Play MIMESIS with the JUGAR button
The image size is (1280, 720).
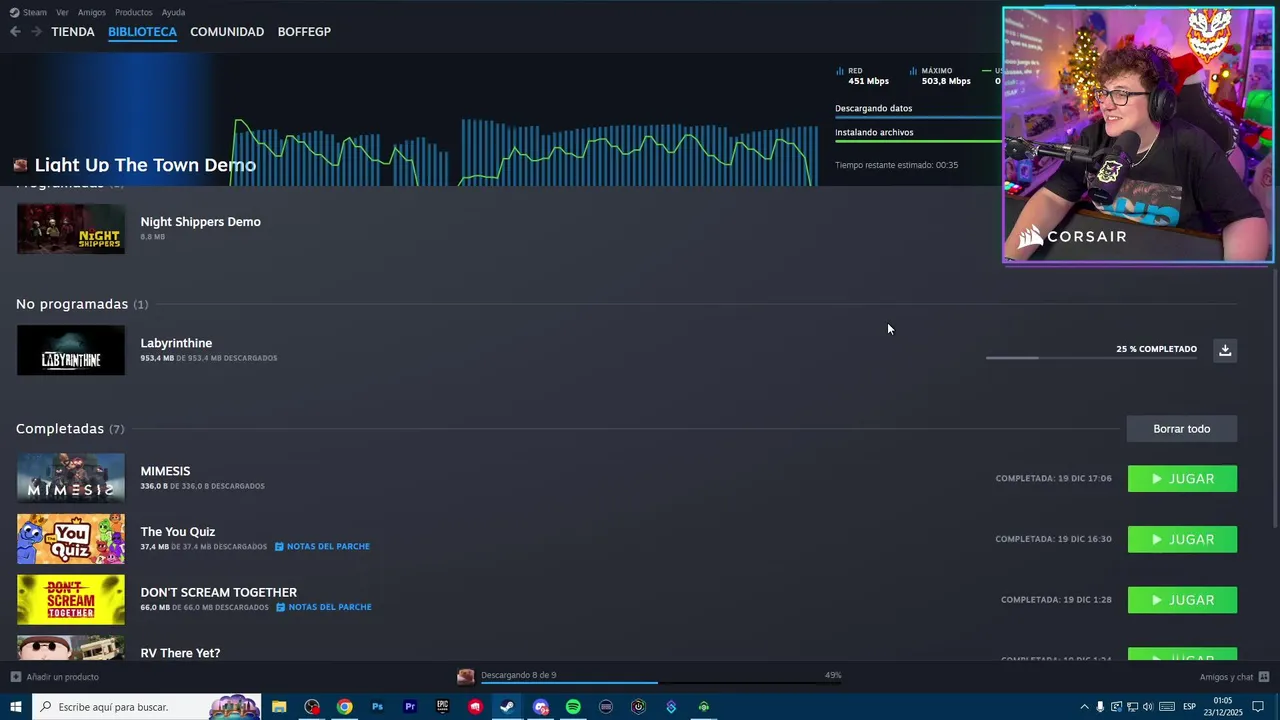tap(1182, 479)
